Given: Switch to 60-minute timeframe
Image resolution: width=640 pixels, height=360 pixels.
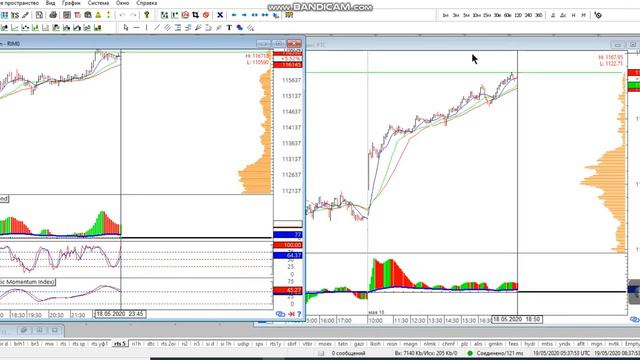Looking at the screenshot, I should [x=507, y=15].
